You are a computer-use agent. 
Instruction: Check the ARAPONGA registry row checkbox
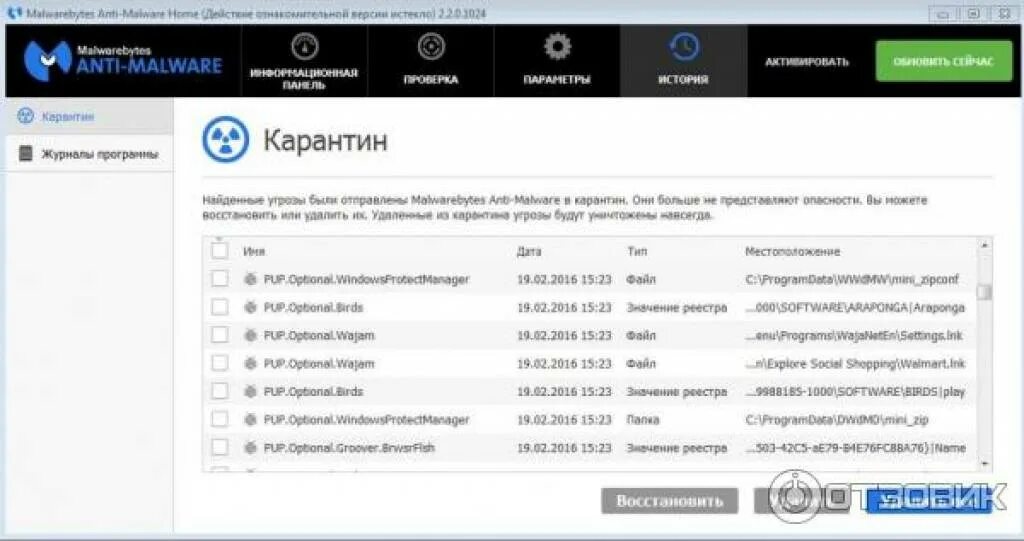coord(219,307)
